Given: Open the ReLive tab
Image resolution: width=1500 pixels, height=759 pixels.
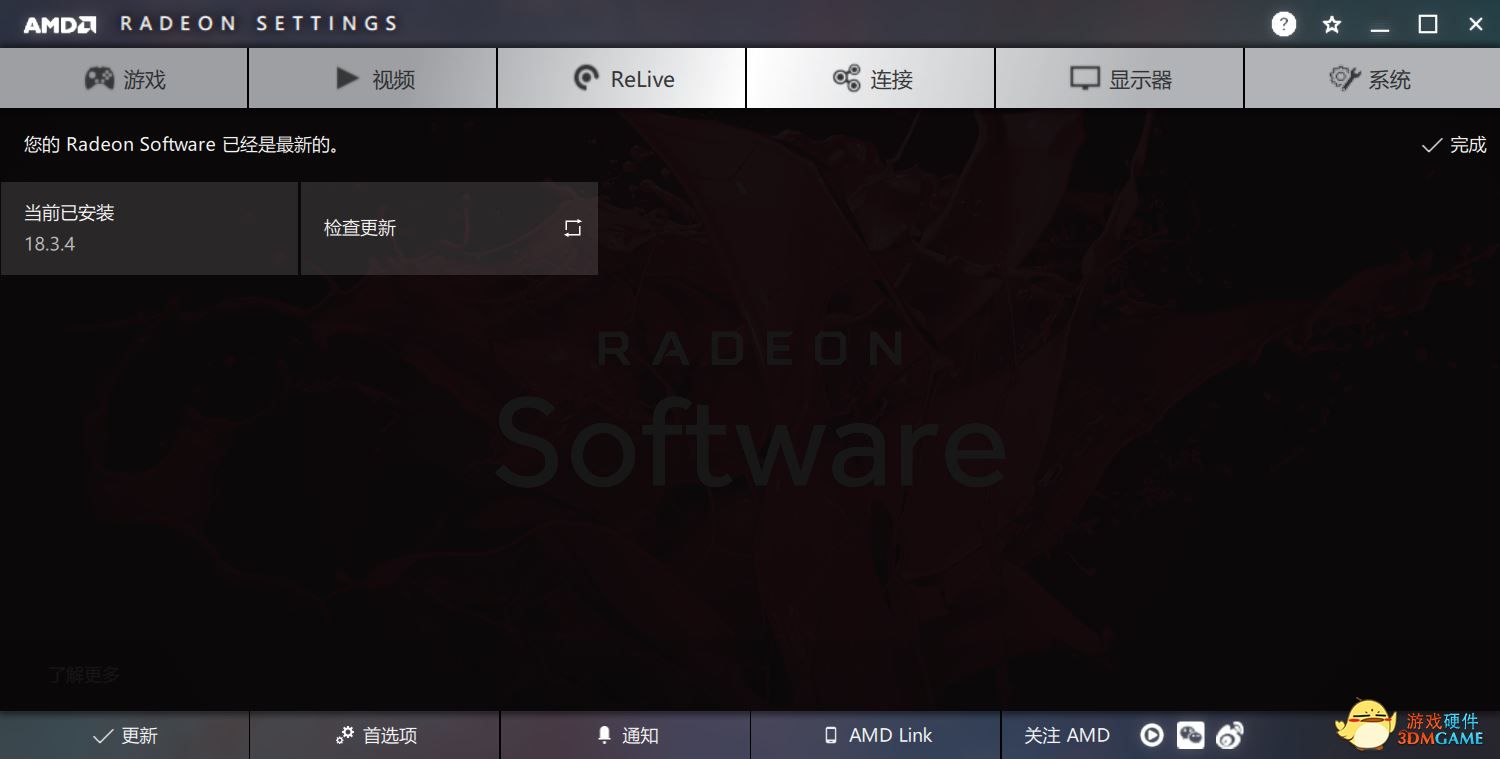Looking at the screenshot, I should tap(622, 79).
